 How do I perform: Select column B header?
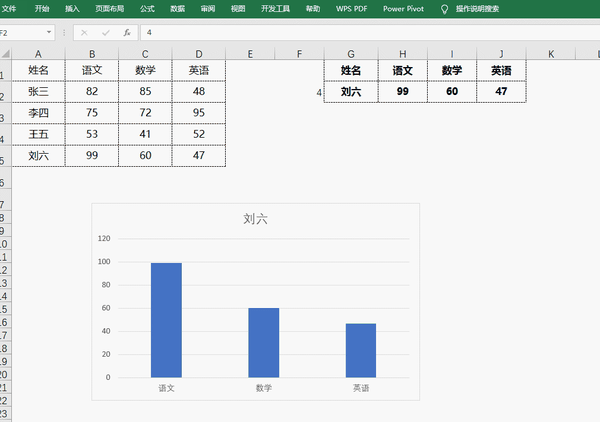92,54
